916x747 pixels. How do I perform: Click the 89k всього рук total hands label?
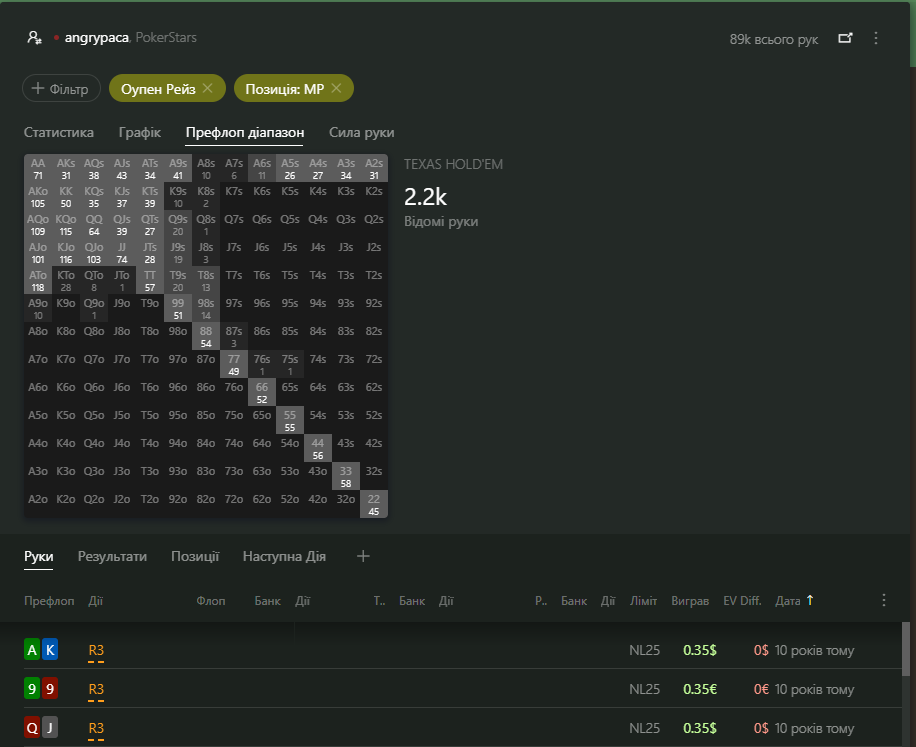pos(773,39)
